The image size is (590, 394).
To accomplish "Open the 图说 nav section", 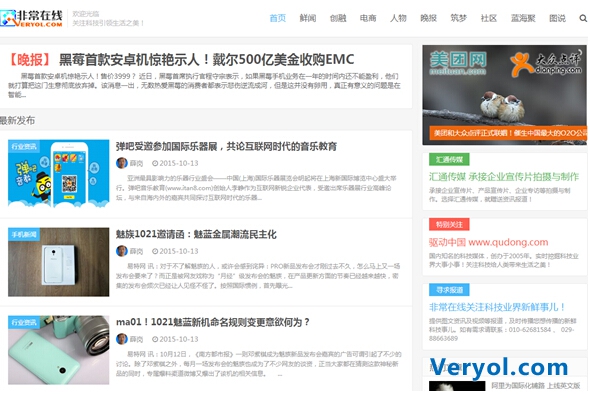I will tap(557, 18).
